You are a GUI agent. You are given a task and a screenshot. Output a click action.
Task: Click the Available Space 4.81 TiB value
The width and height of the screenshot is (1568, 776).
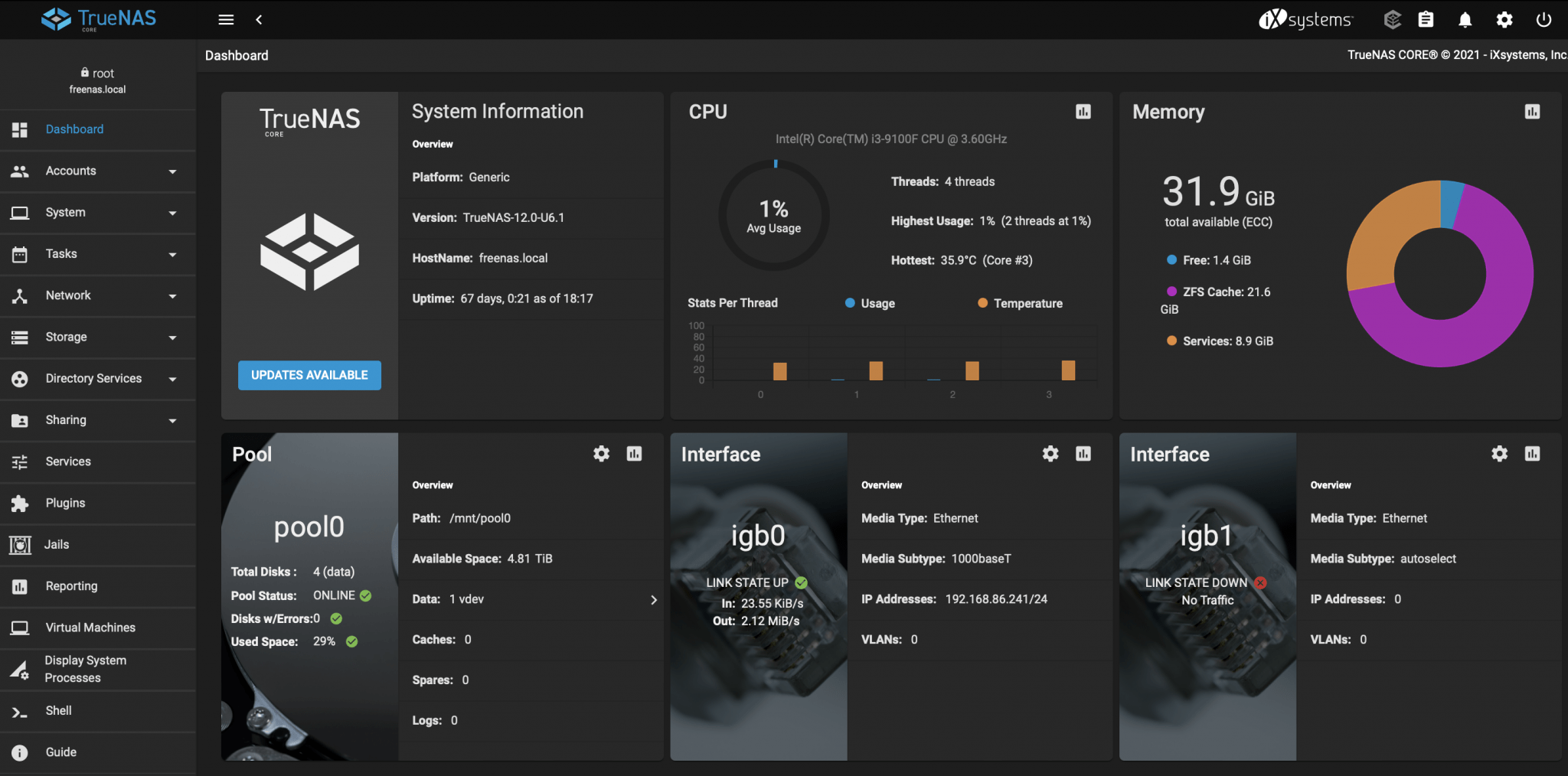point(530,559)
